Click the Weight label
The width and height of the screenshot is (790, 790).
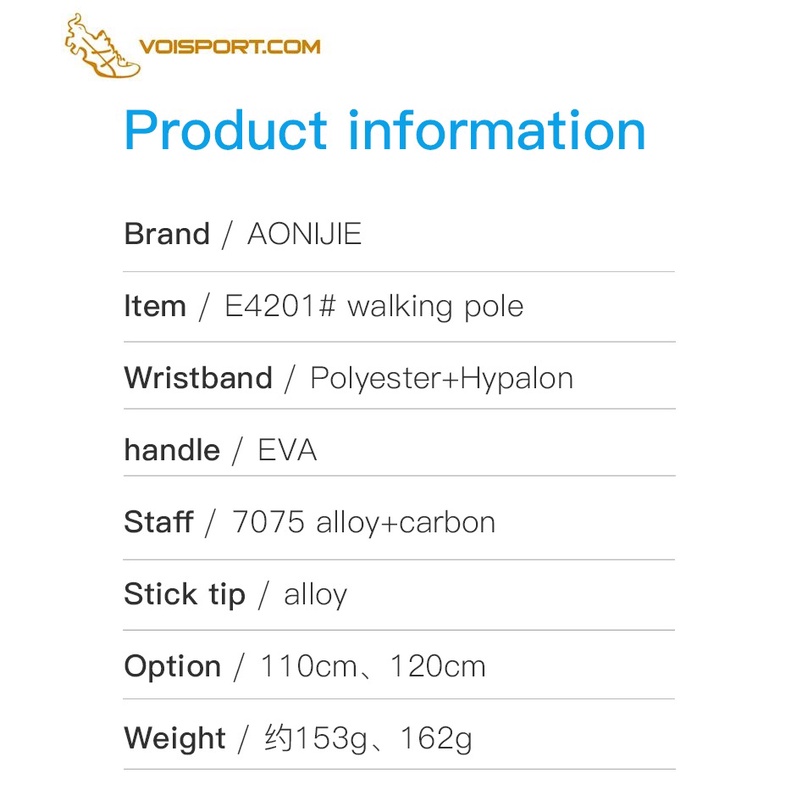[174, 739]
